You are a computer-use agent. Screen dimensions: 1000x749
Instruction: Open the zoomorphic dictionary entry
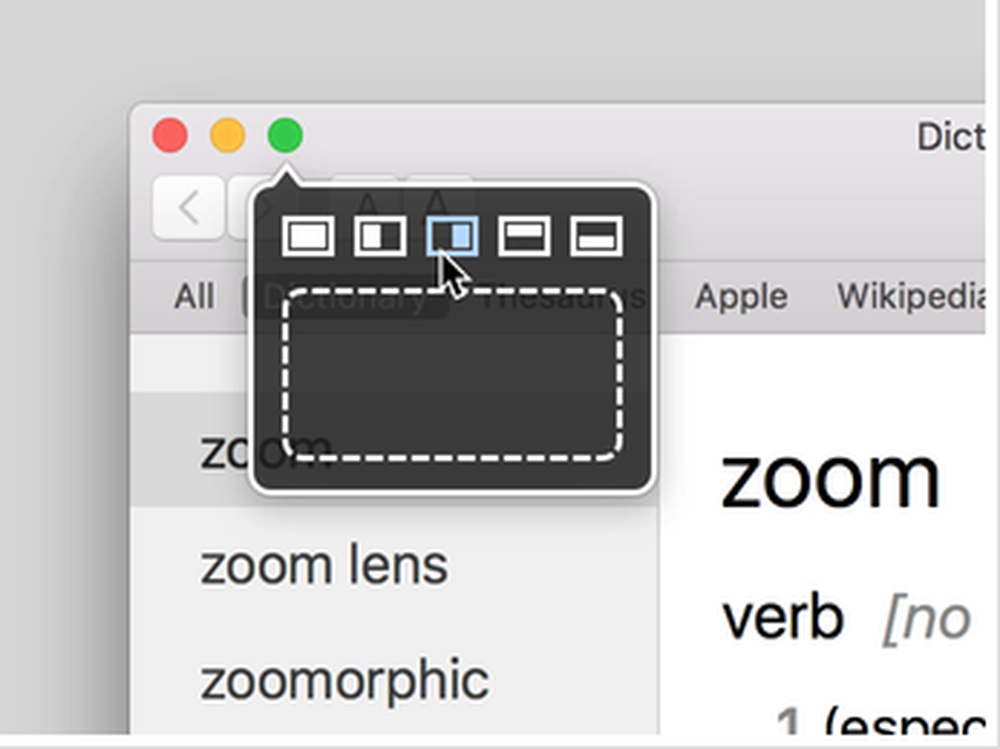(x=344, y=679)
